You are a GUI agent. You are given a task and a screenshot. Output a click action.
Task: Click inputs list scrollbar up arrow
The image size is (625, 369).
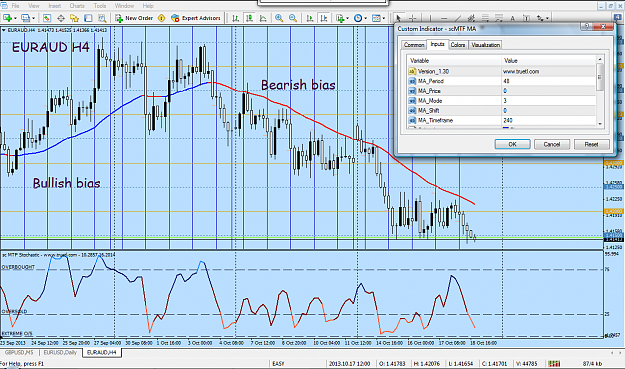(600, 59)
